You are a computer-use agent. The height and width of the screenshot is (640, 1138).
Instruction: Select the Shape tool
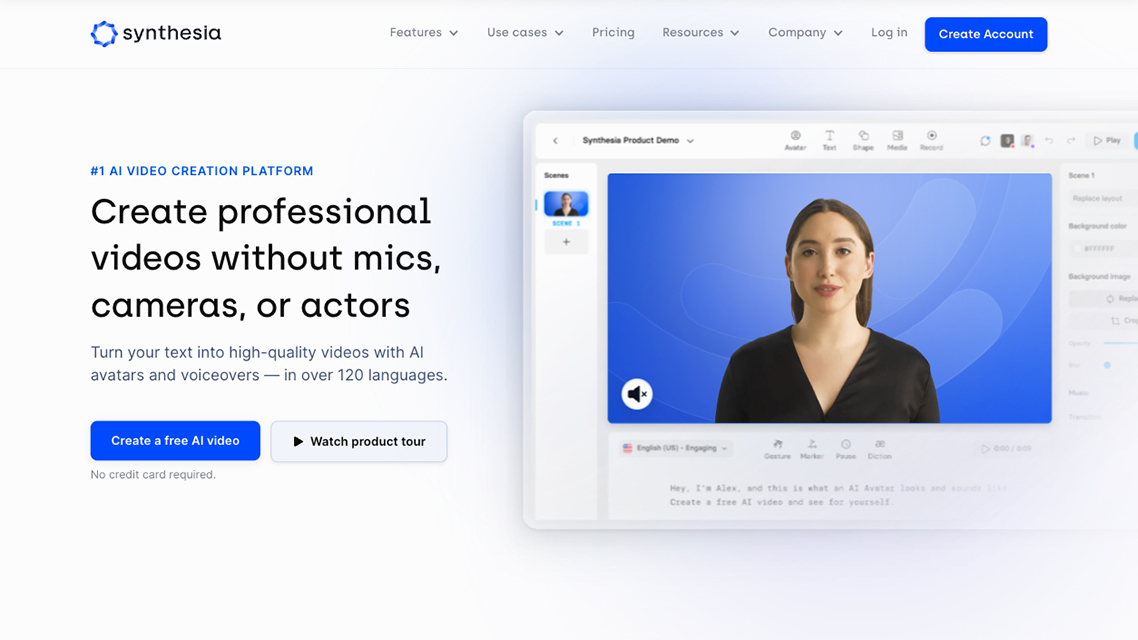click(863, 140)
